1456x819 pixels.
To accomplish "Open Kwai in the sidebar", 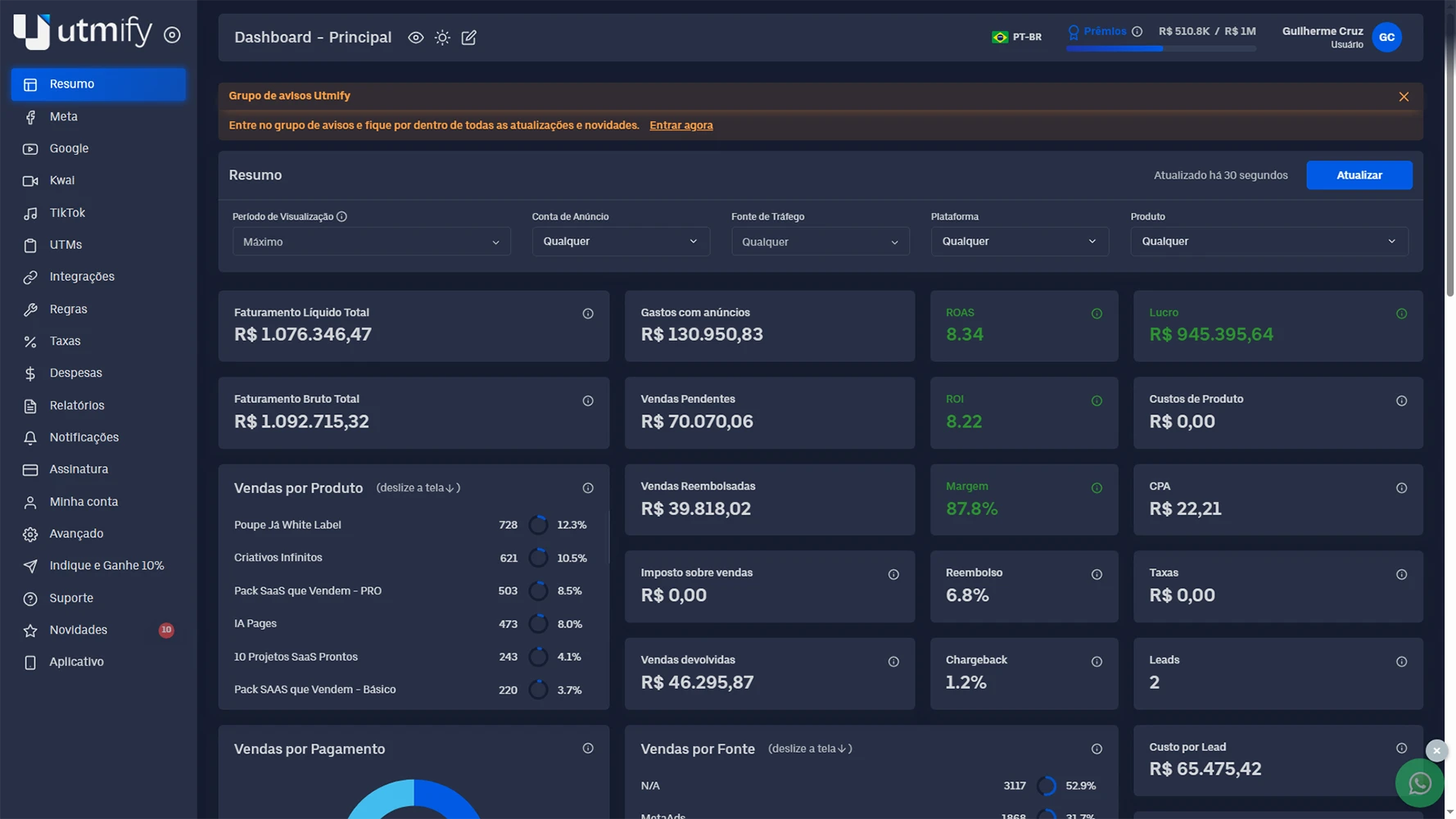I will 98,180.
